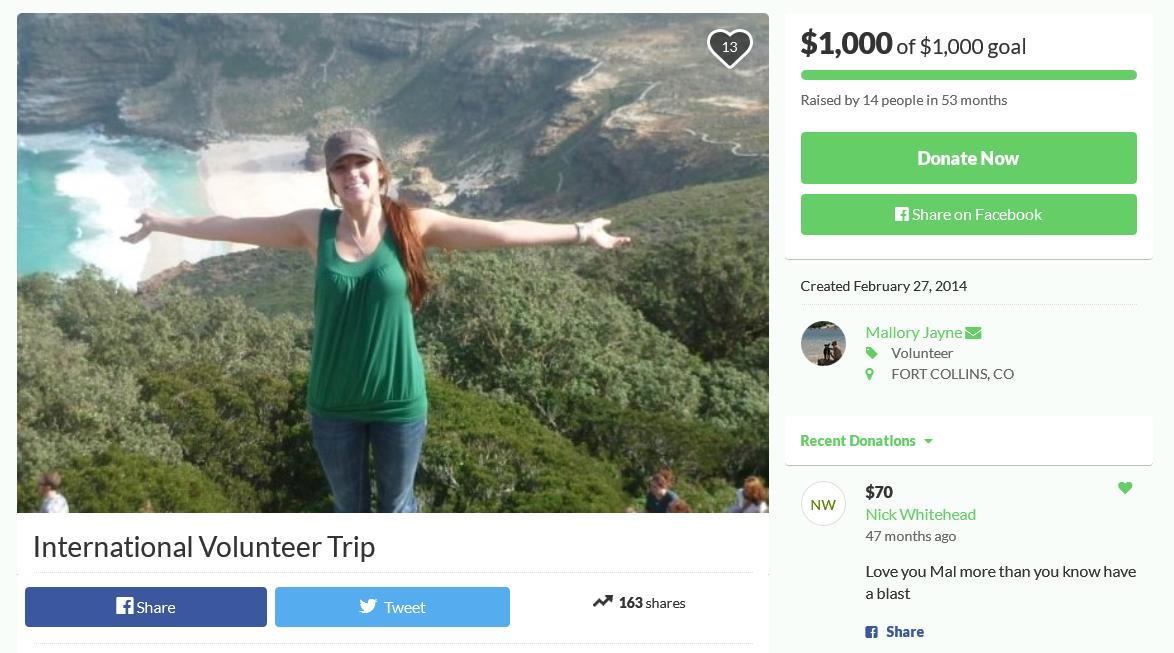The width and height of the screenshot is (1174, 653).
Task: Click the green heart on Nick Whitehead's donation
Action: coord(1125,488)
